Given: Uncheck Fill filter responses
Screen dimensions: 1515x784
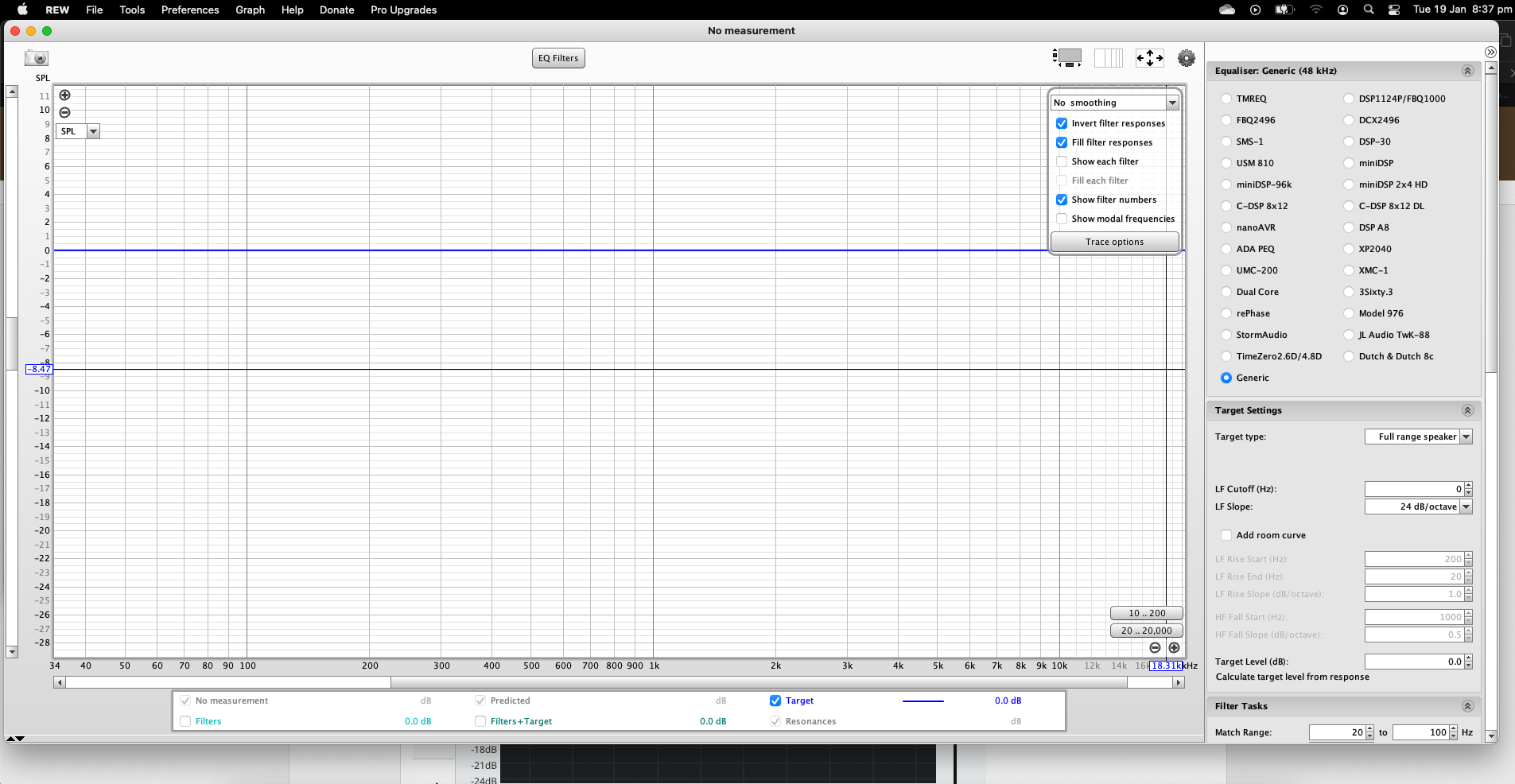Looking at the screenshot, I should pyautogui.click(x=1062, y=142).
